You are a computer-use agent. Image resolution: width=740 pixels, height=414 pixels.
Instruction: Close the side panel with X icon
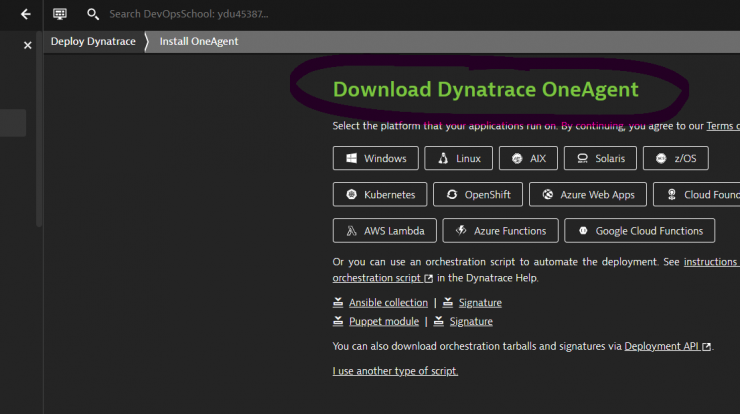click(28, 45)
